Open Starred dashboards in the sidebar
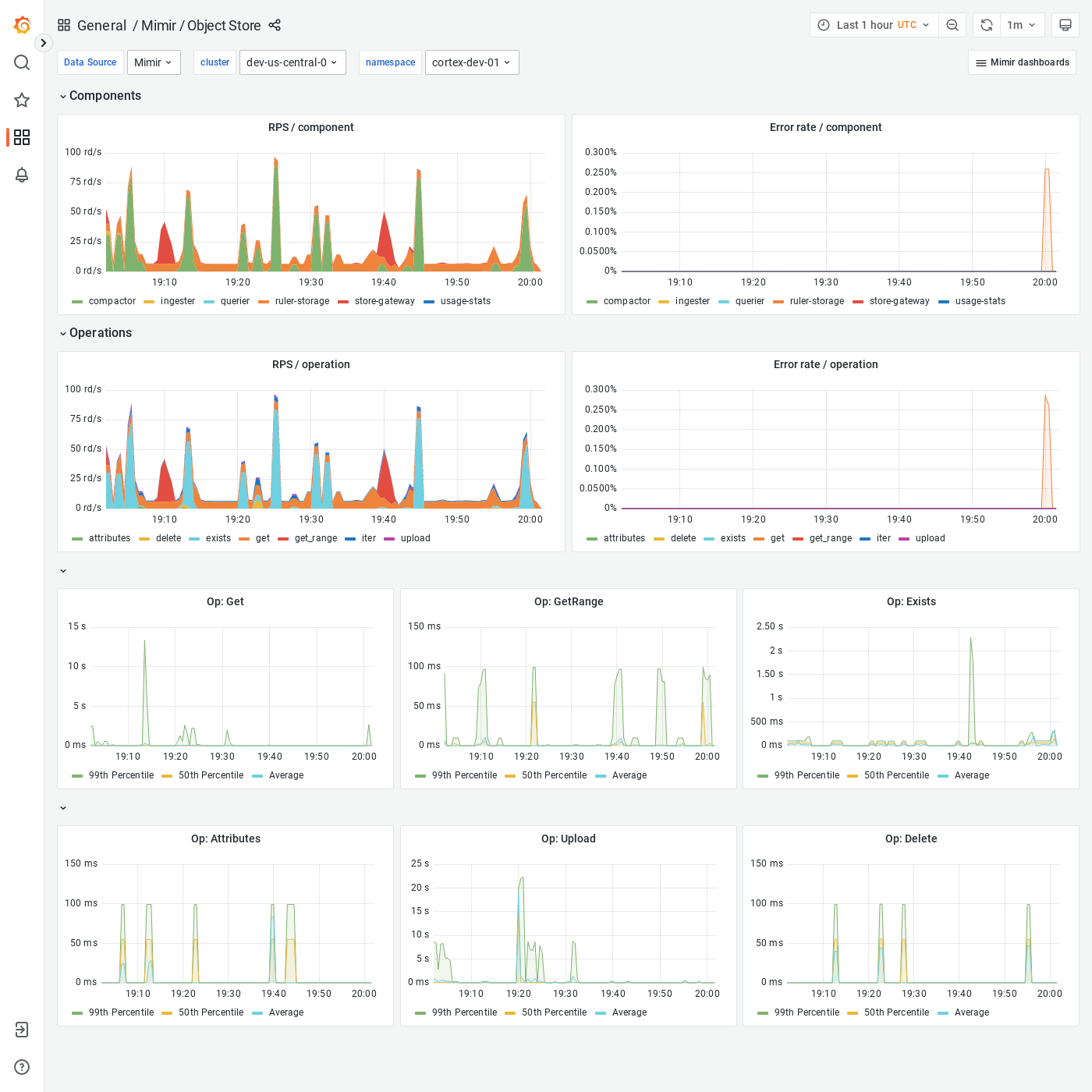This screenshot has height=1092, width=1092. click(x=21, y=100)
